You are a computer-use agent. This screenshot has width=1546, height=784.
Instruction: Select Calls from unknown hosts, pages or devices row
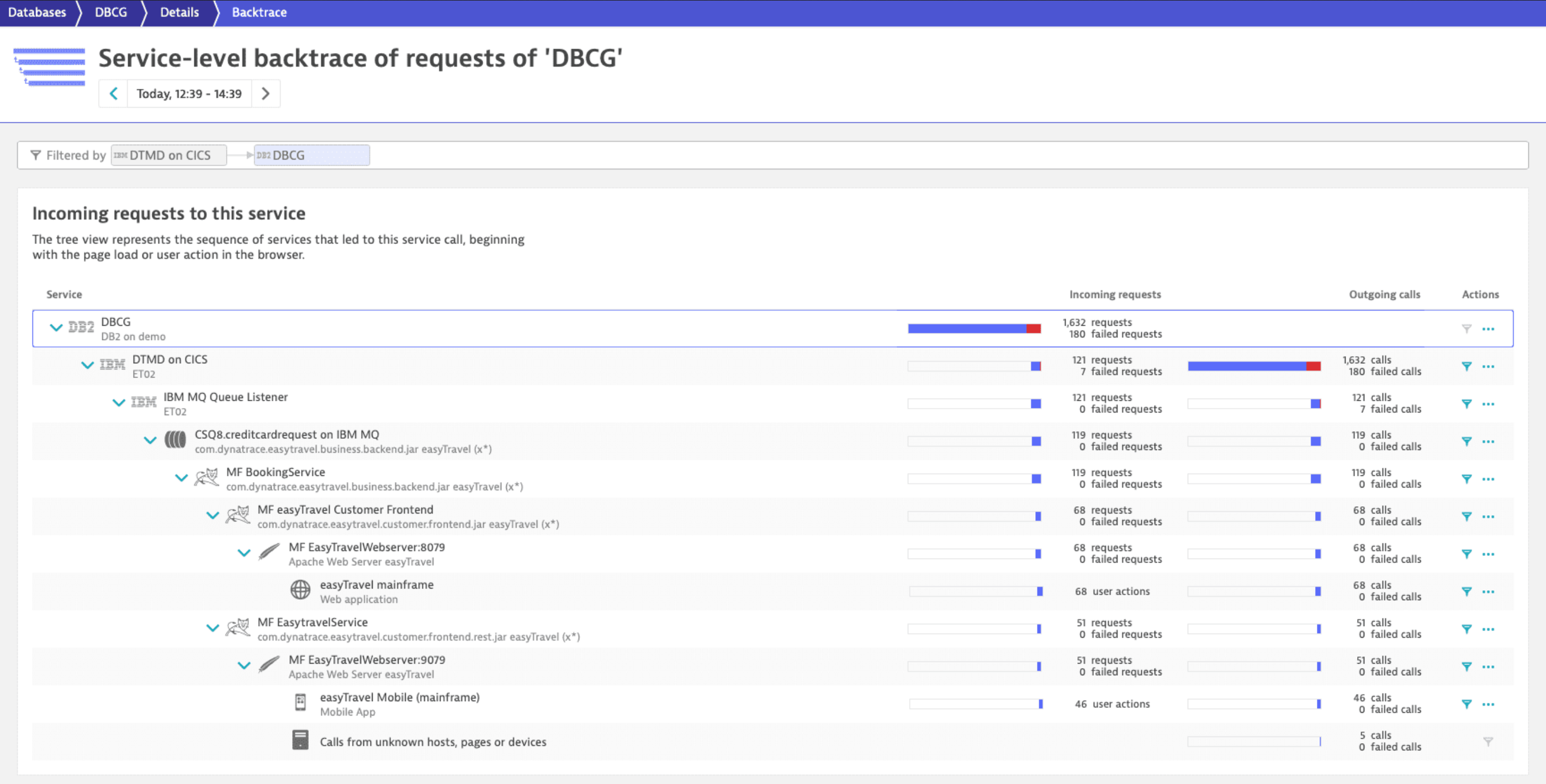[x=772, y=742]
